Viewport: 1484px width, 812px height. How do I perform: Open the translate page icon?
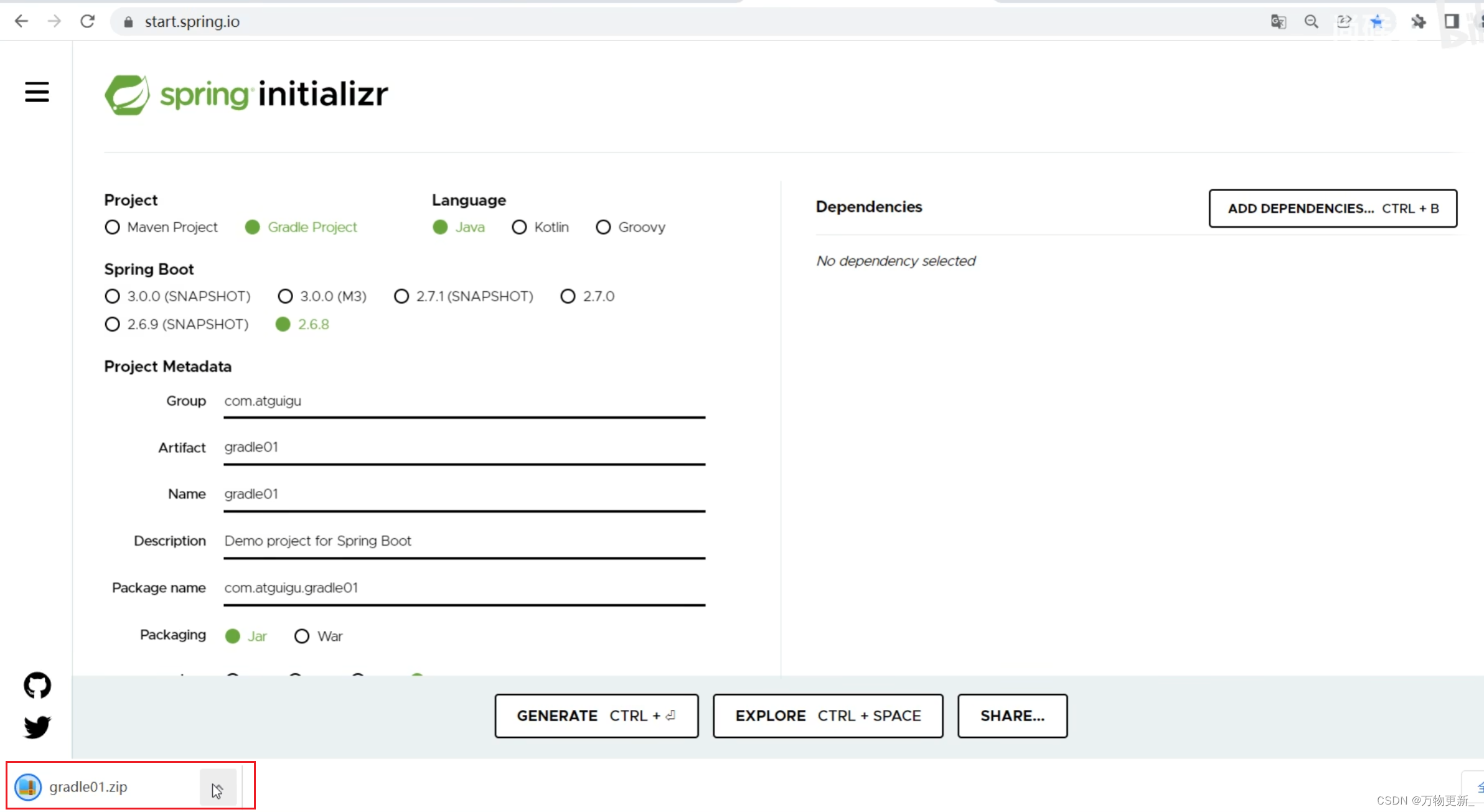pyautogui.click(x=1278, y=22)
